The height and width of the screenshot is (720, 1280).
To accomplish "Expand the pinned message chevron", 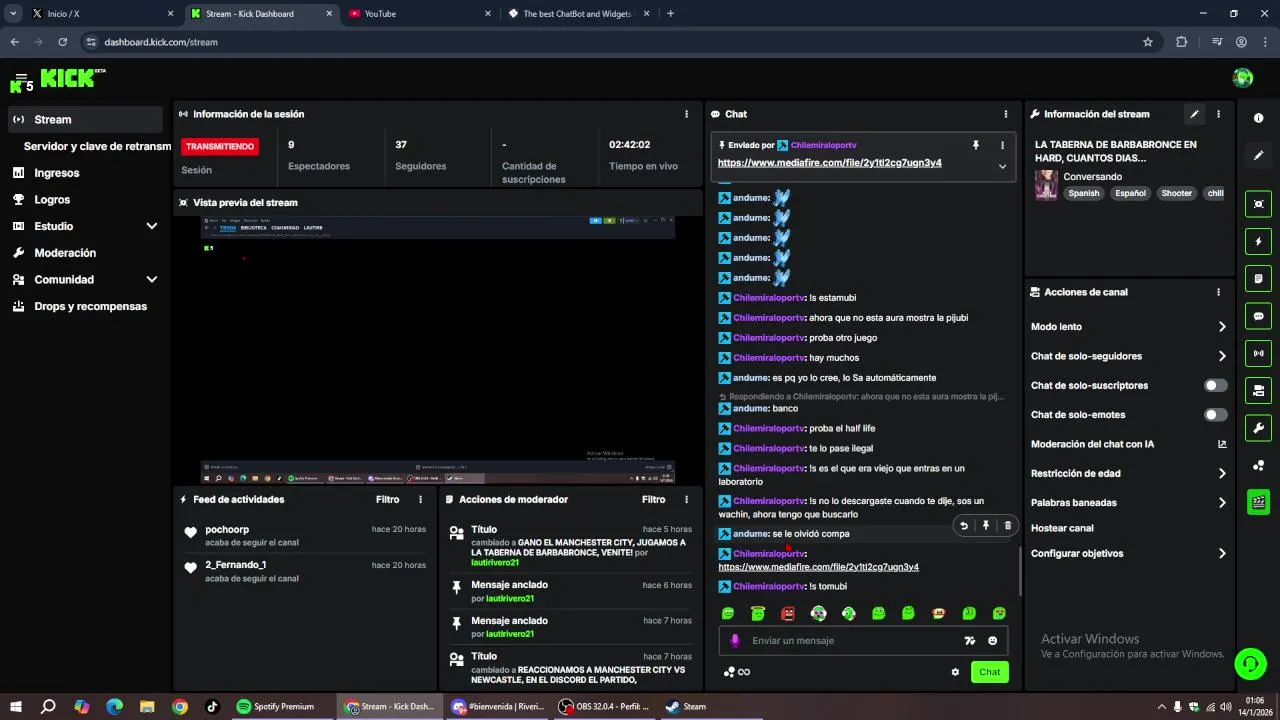I will click(1002, 166).
